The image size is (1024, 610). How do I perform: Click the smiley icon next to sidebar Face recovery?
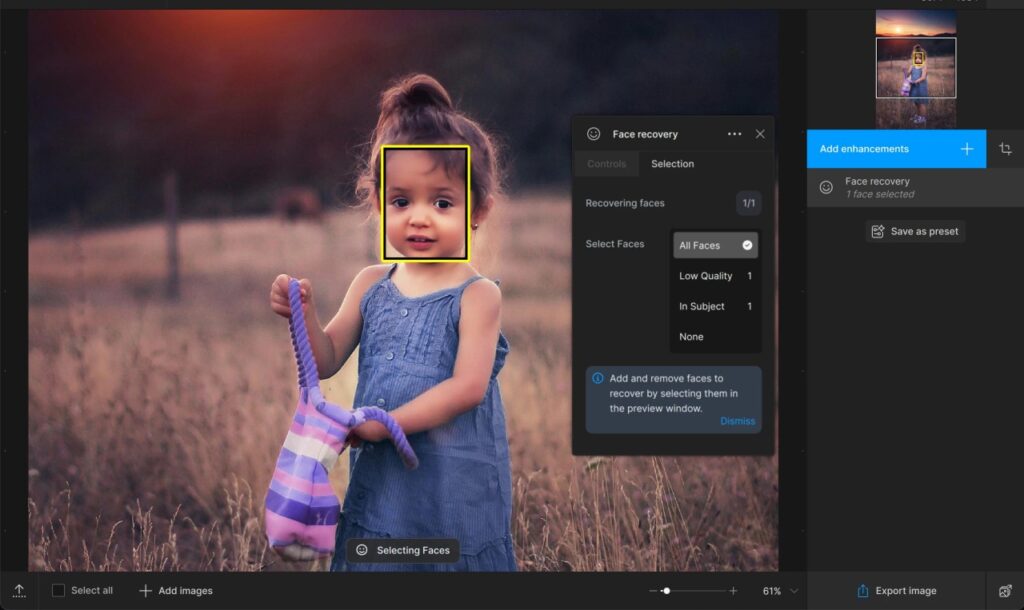point(826,187)
